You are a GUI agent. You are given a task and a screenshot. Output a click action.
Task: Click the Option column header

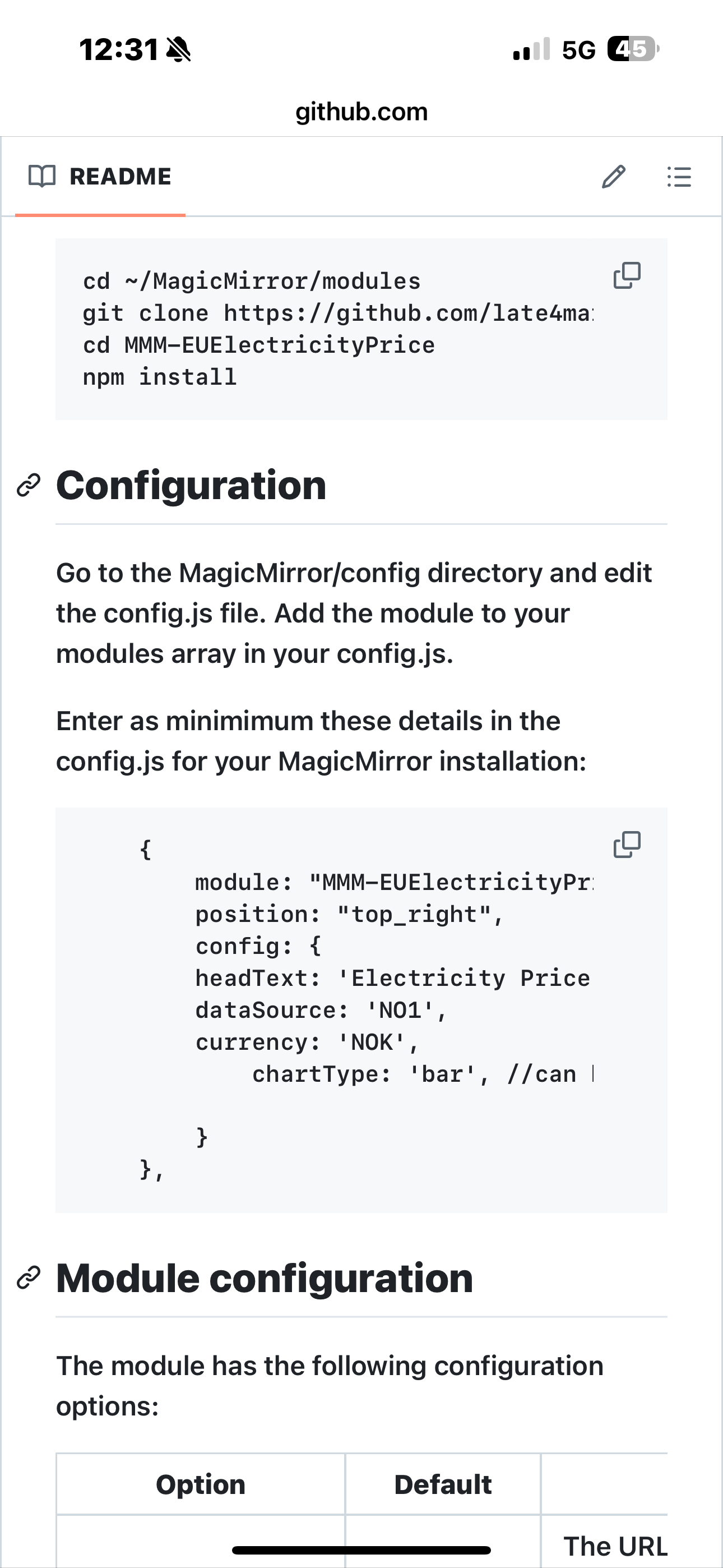pyautogui.click(x=200, y=1484)
